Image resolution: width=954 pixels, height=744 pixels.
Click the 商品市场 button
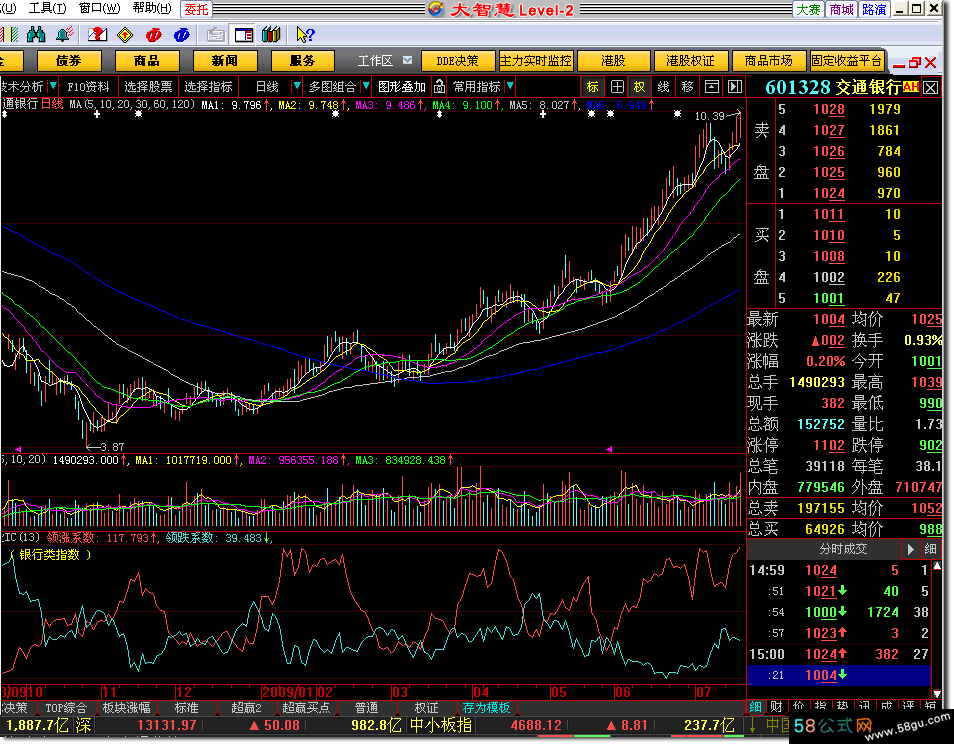click(768, 61)
